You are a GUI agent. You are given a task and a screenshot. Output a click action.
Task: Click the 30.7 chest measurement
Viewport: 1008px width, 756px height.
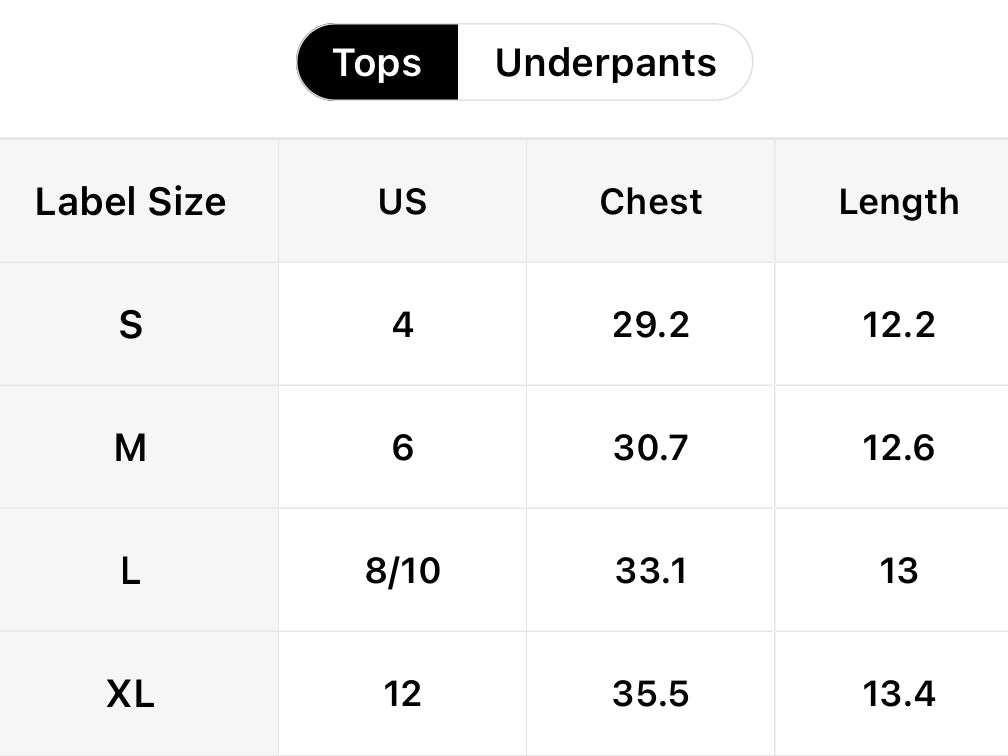(651, 448)
